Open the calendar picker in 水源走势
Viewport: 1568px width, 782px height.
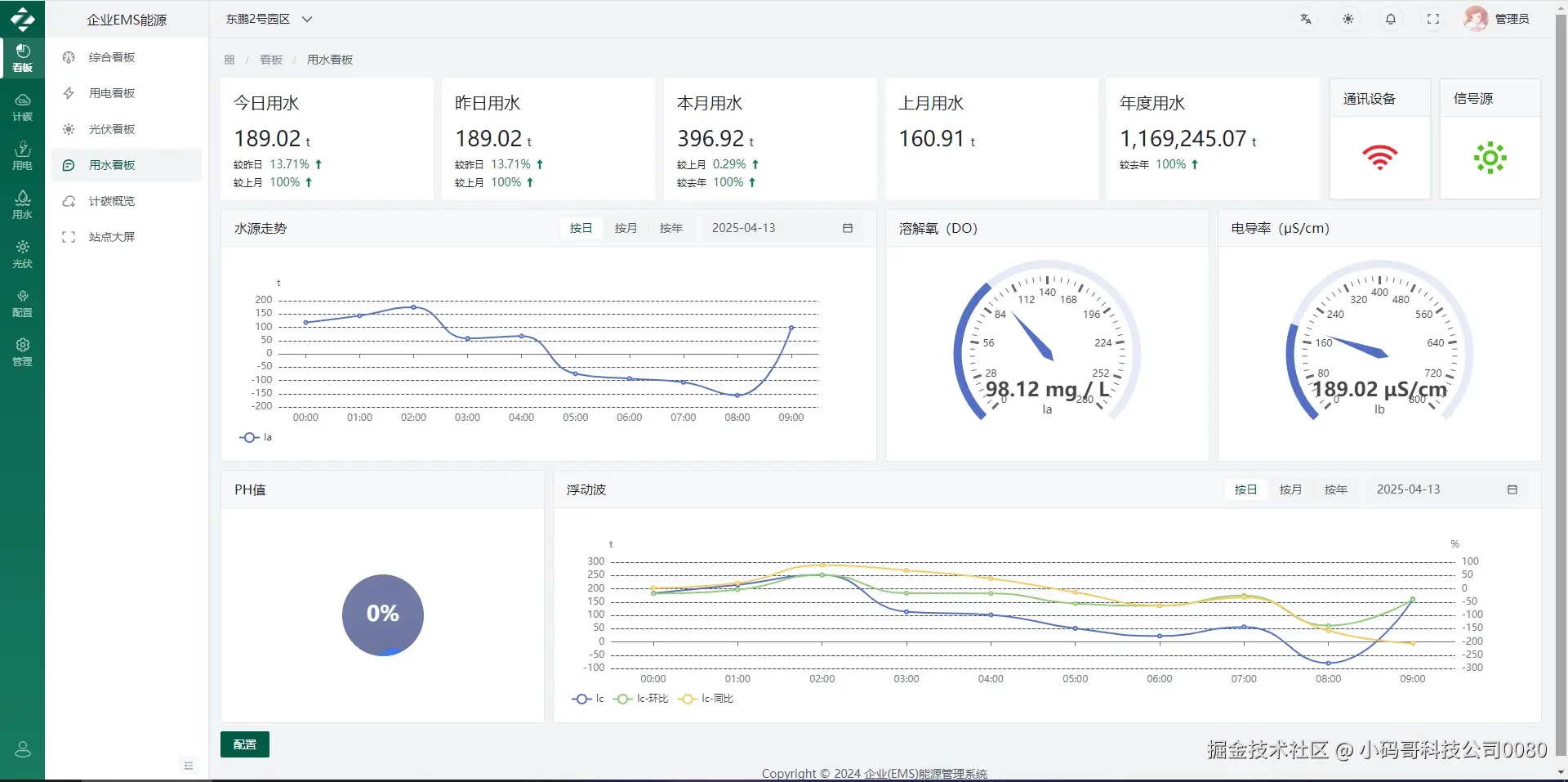848,228
